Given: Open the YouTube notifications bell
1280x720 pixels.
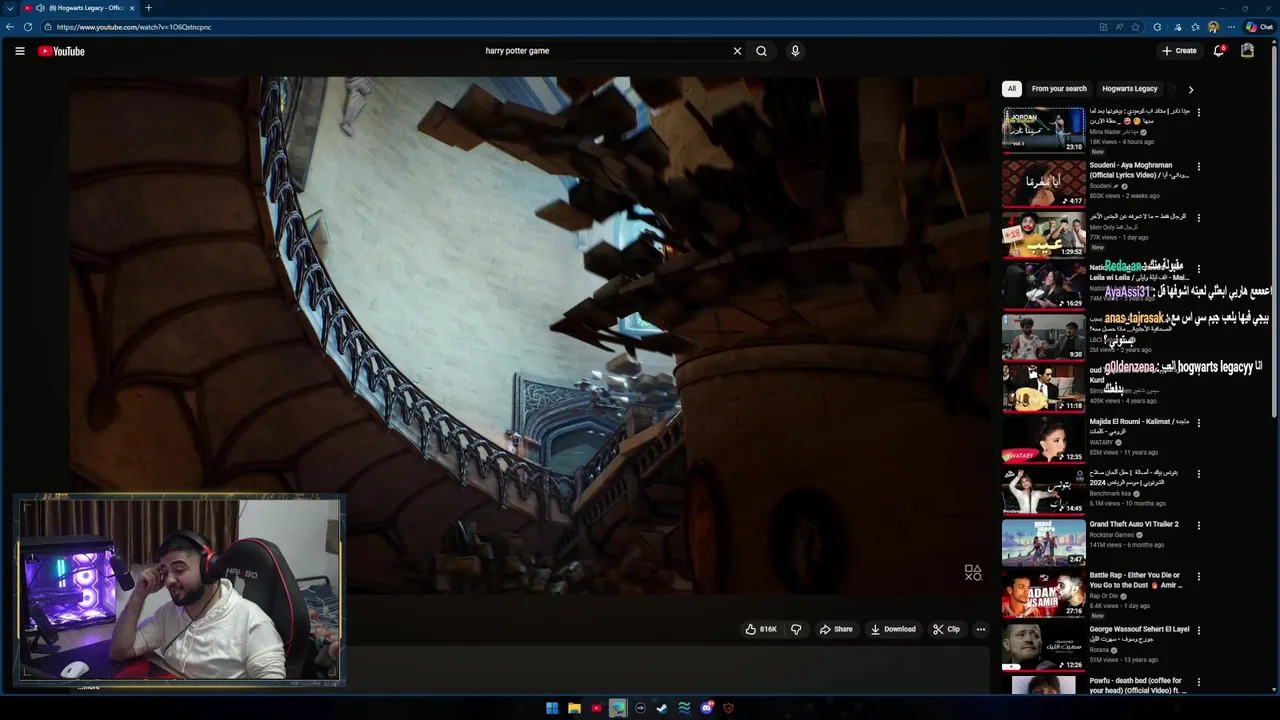Looking at the screenshot, I should 1219,51.
